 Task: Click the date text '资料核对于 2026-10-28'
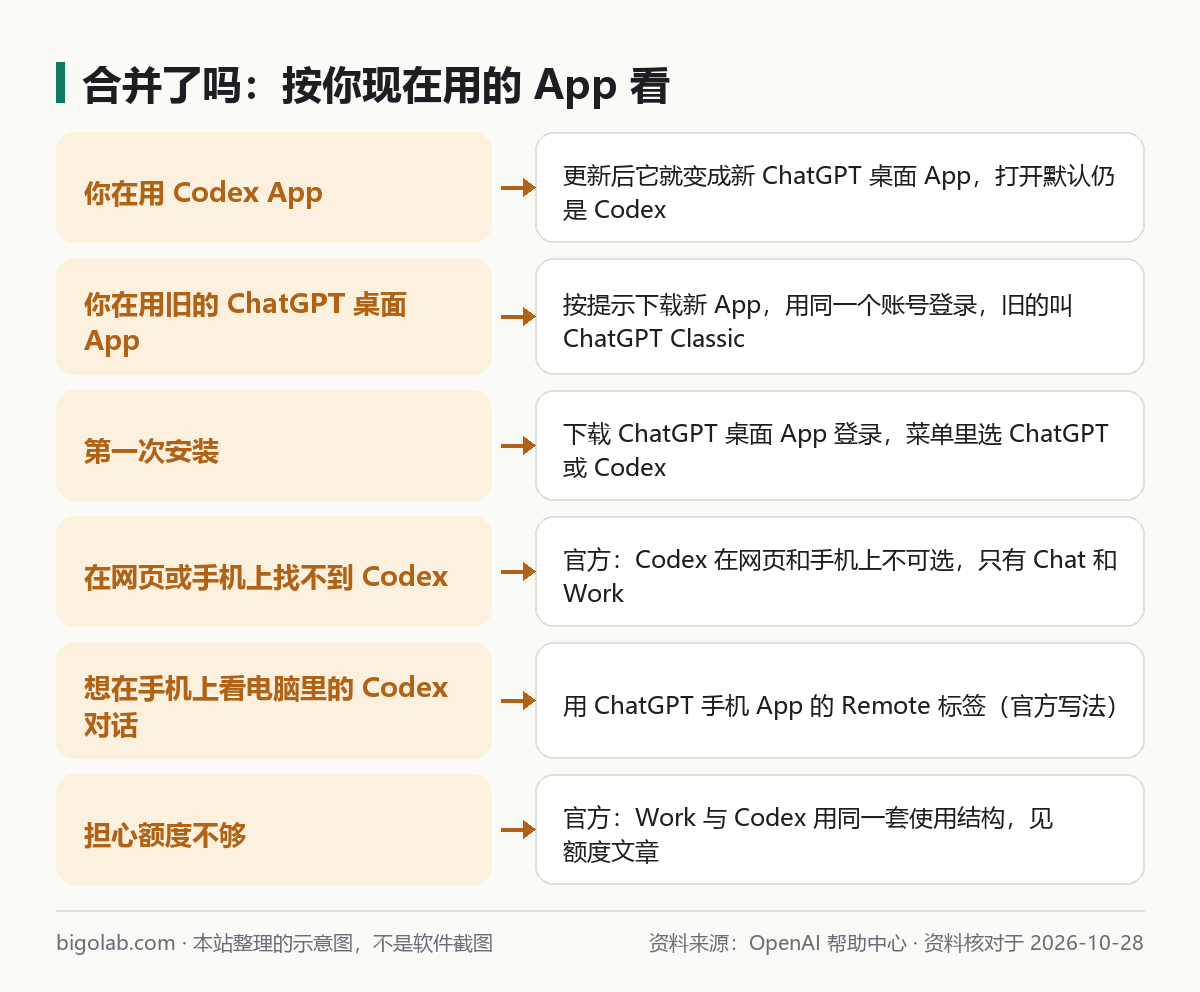[x=1033, y=943]
